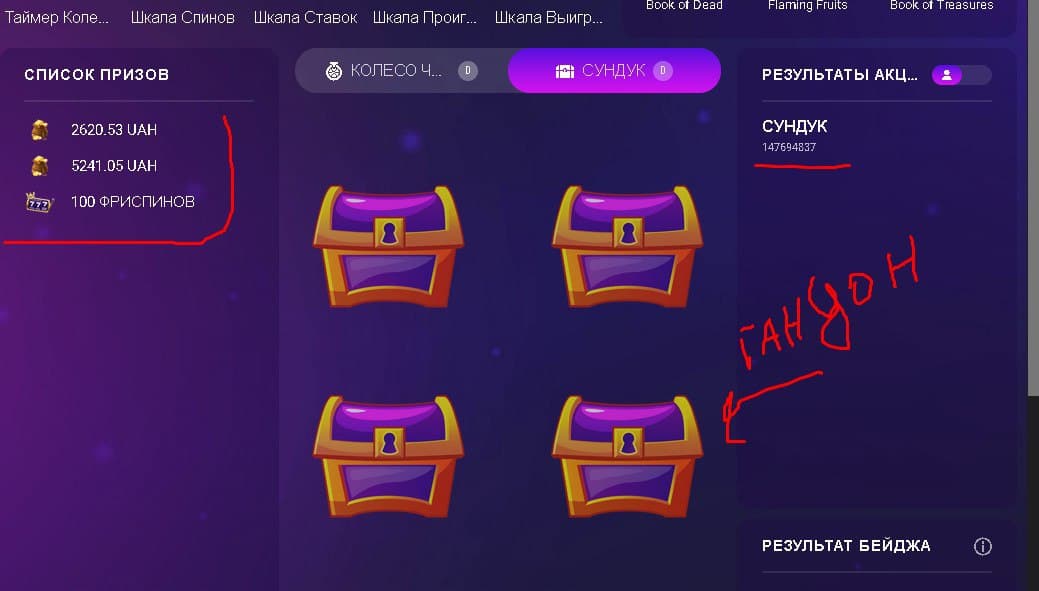Open the Шкала Проиг... menu item

(425, 17)
